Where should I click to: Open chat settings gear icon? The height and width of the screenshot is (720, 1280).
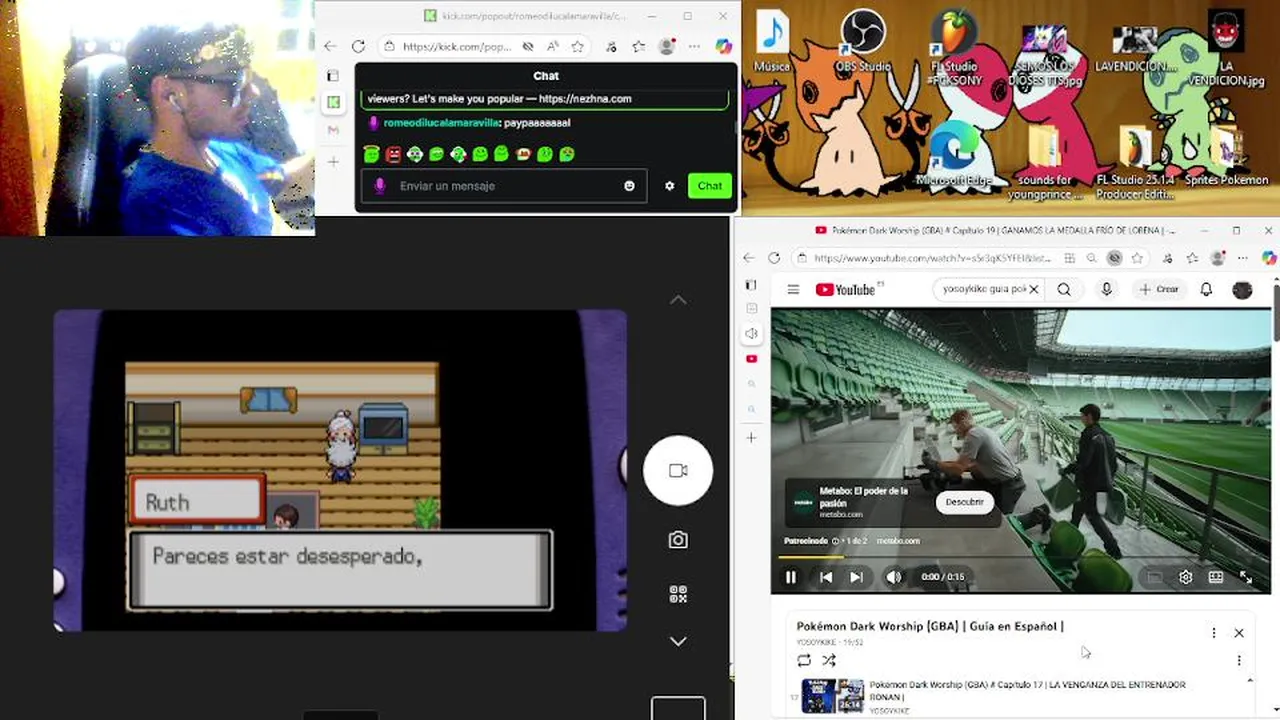pyautogui.click(x=669, y=186)
